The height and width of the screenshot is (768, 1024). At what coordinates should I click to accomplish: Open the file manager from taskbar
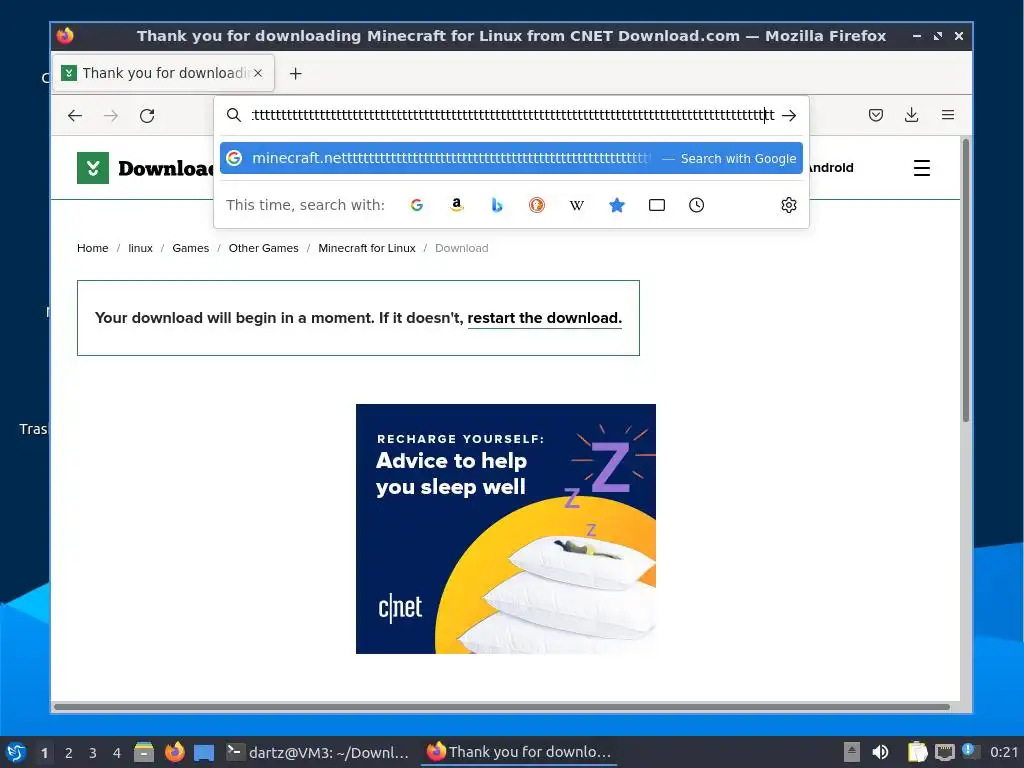[144, 752]
